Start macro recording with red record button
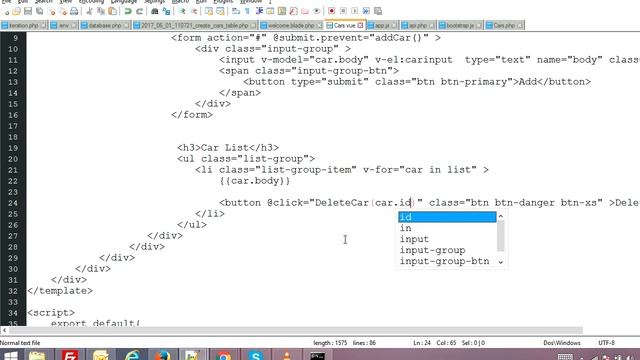 click(x=331, y=11)
